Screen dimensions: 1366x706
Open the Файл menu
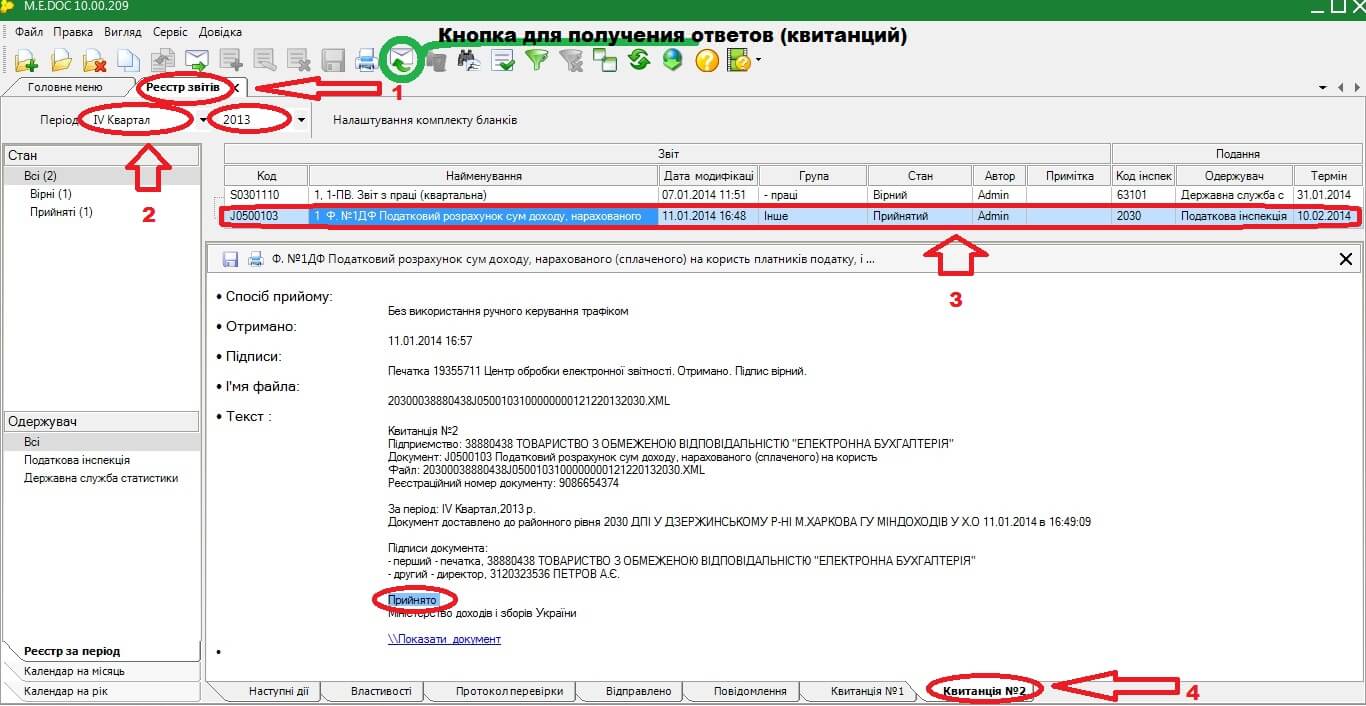pyautogui.click(x=29, y=32)
